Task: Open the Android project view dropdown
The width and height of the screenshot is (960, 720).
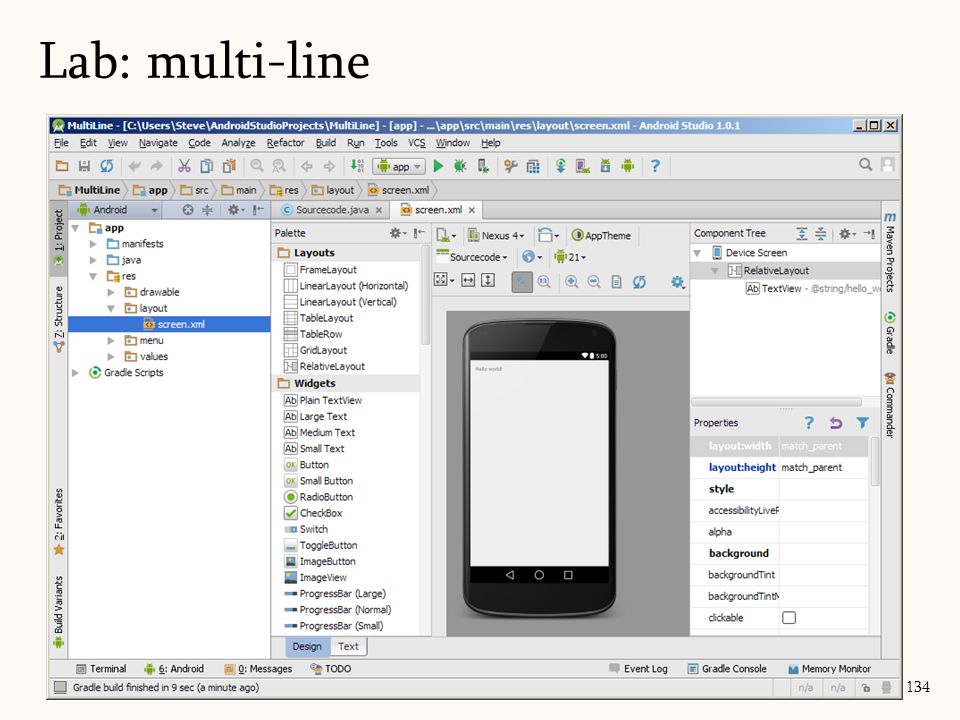Action: point(117,210)
